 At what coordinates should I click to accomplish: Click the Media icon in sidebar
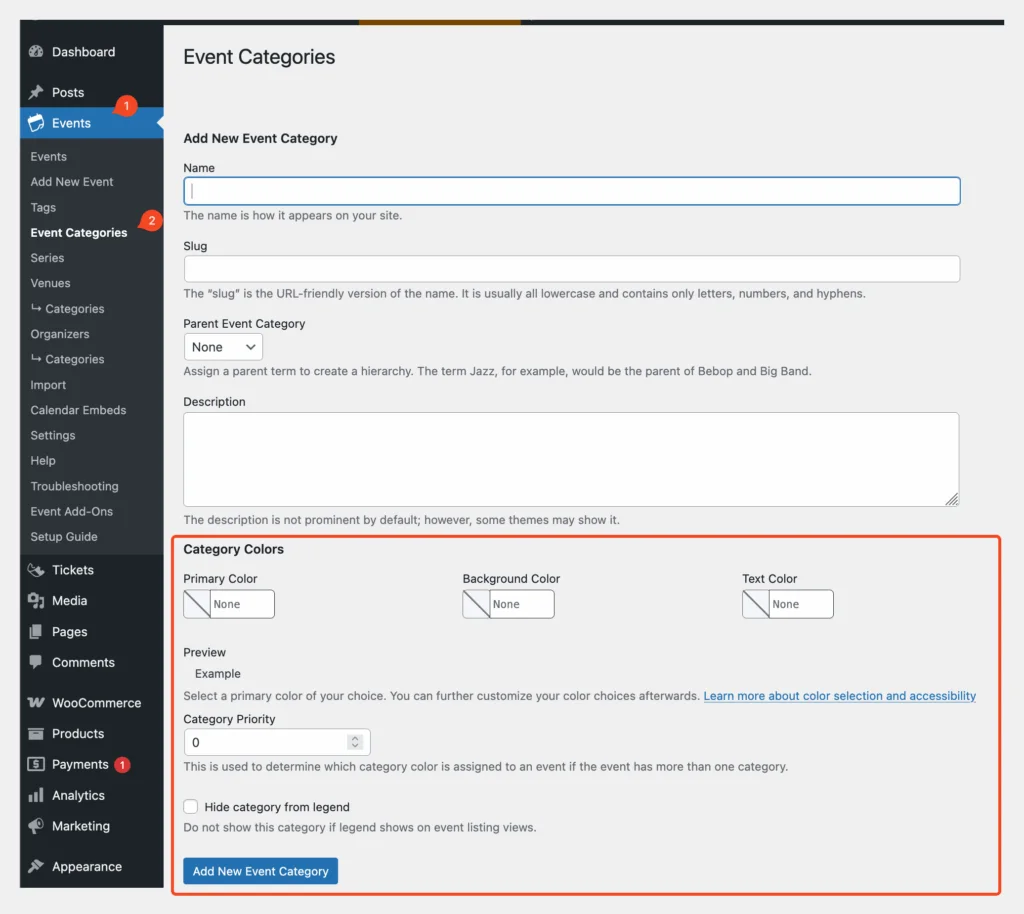(x=36, y=601)
